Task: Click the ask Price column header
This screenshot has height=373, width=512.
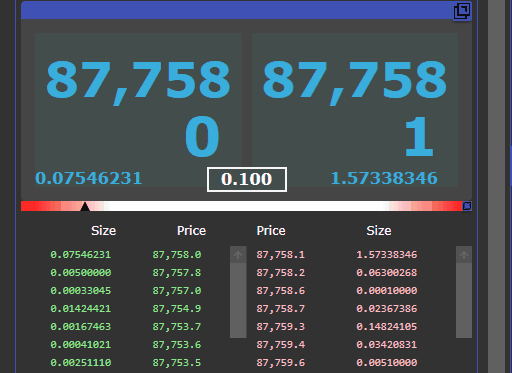Action: (x=271, y=231)
